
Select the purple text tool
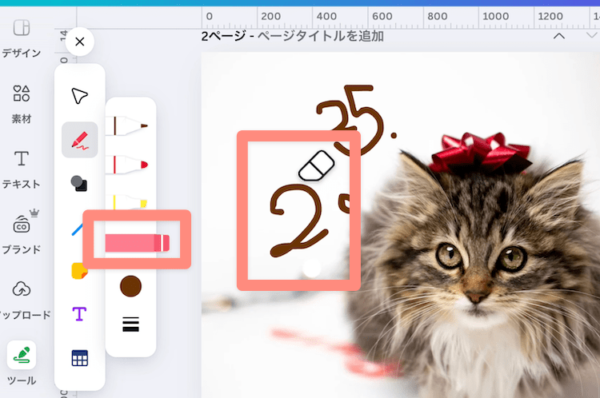pos(79,314)
